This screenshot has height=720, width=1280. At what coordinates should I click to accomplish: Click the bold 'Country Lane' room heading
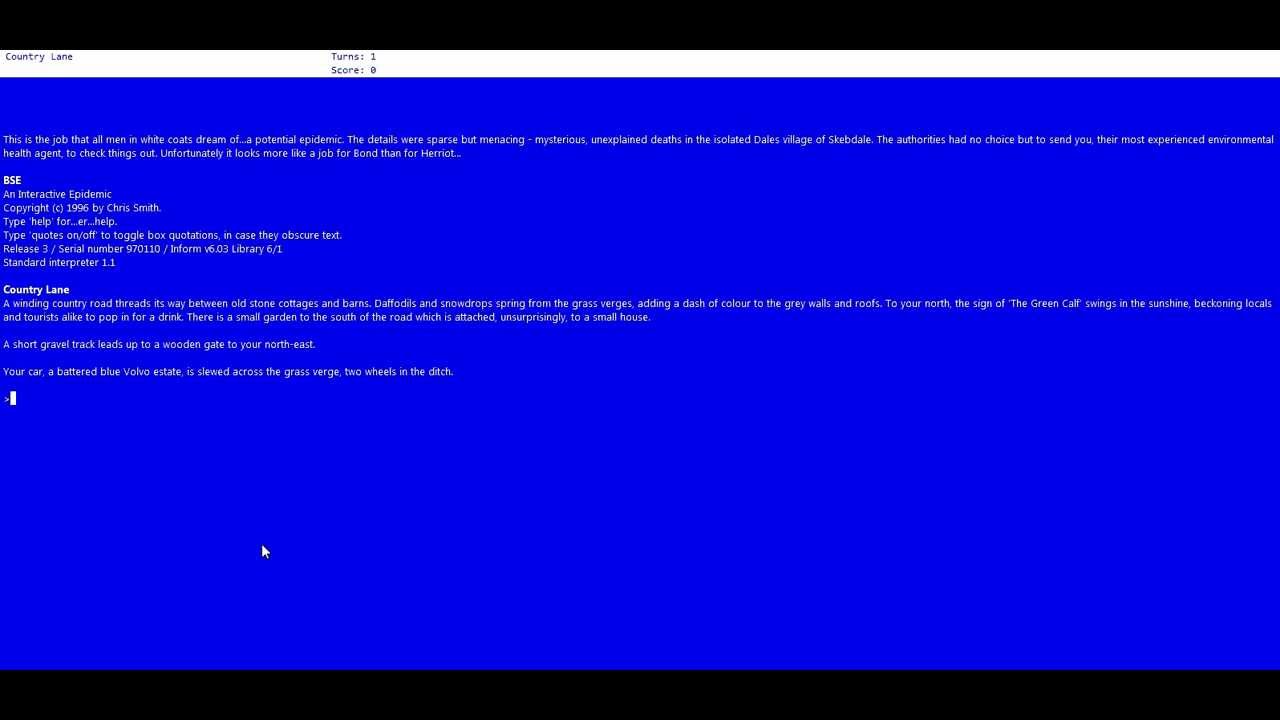(36, 290)
